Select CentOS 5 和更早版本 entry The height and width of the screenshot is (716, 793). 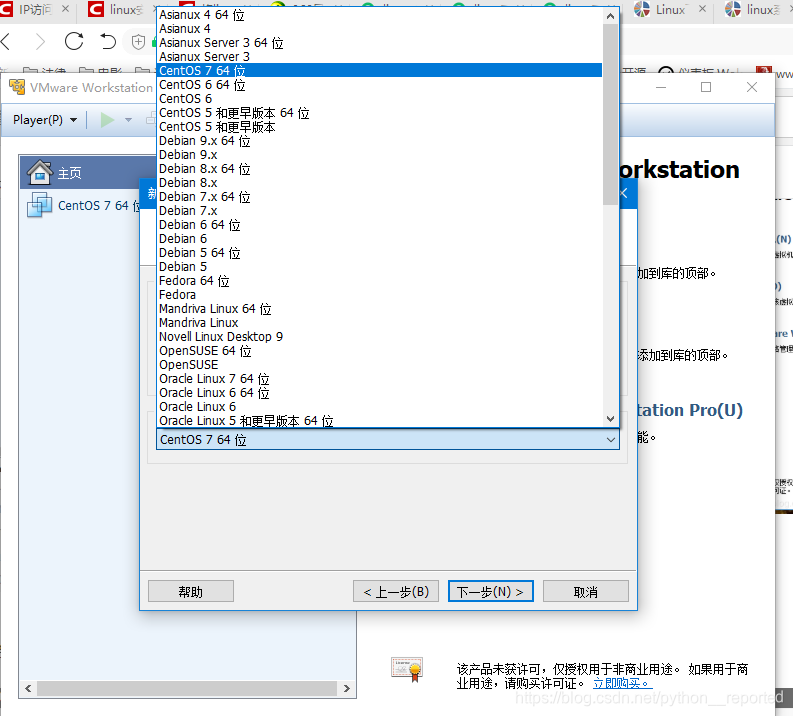pos(379,127)
